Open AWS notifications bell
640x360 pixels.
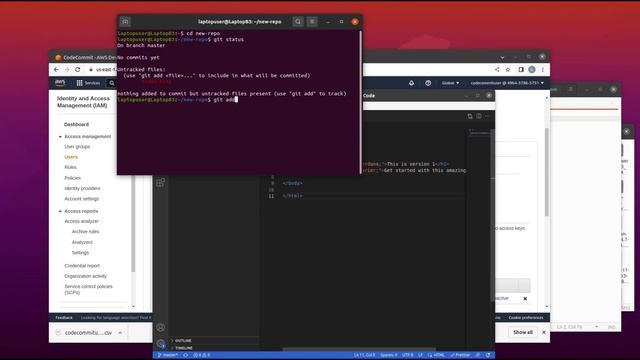tap(411, 83)
